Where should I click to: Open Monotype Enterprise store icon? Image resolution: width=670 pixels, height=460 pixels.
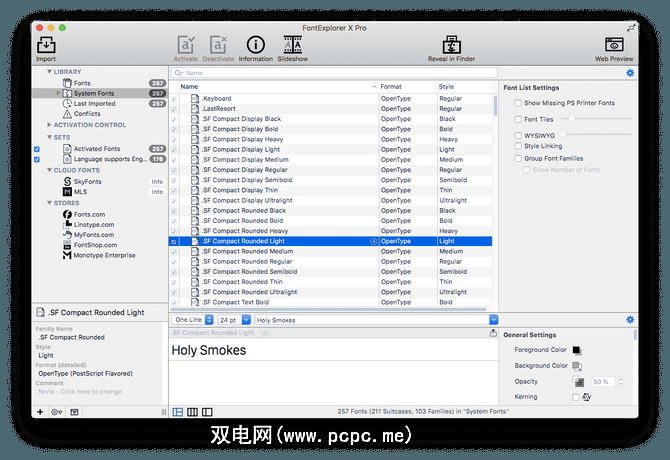[x=67, y=255]
